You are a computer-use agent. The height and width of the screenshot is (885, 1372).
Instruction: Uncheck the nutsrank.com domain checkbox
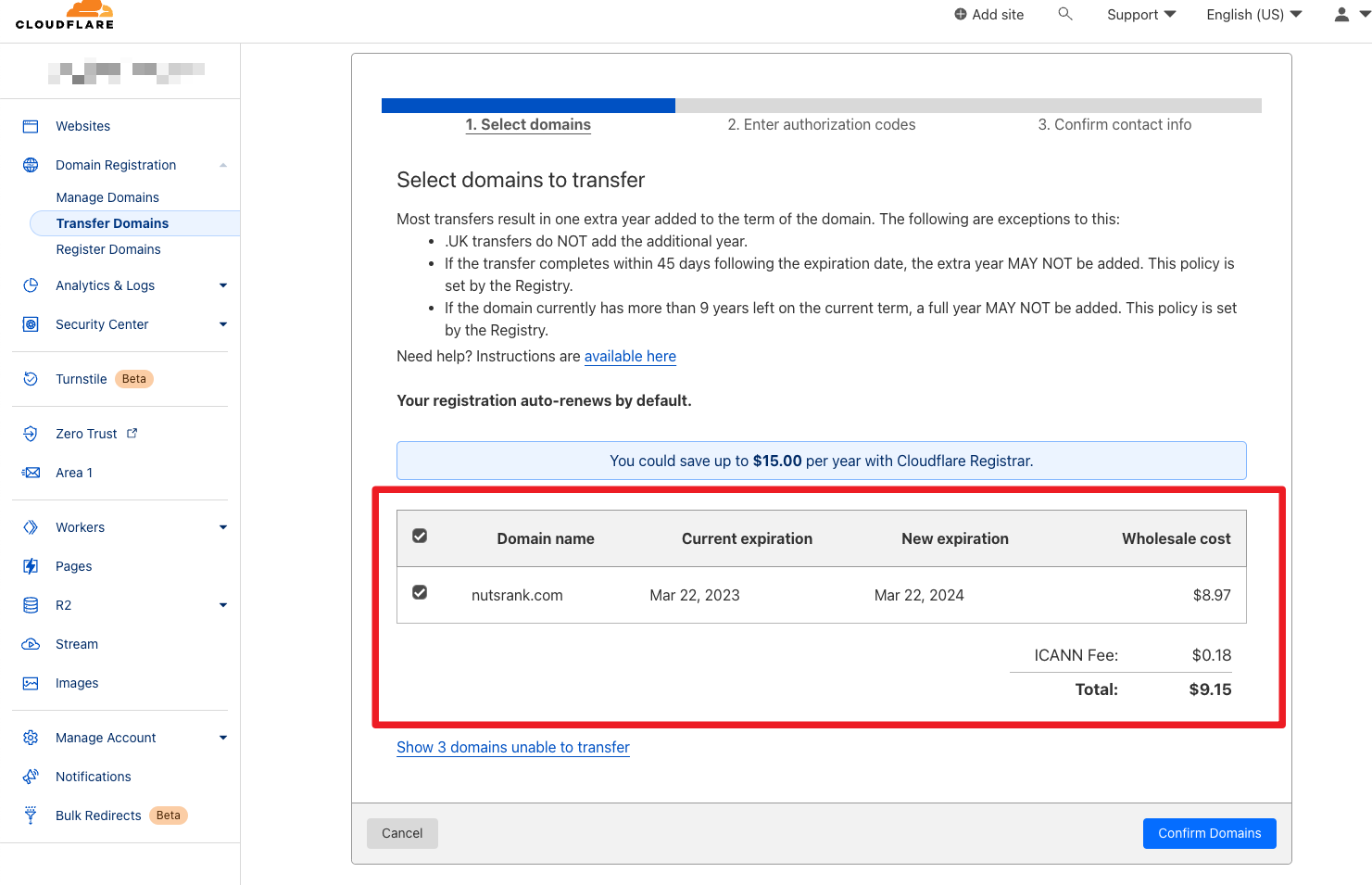click(x=420, y=593)
